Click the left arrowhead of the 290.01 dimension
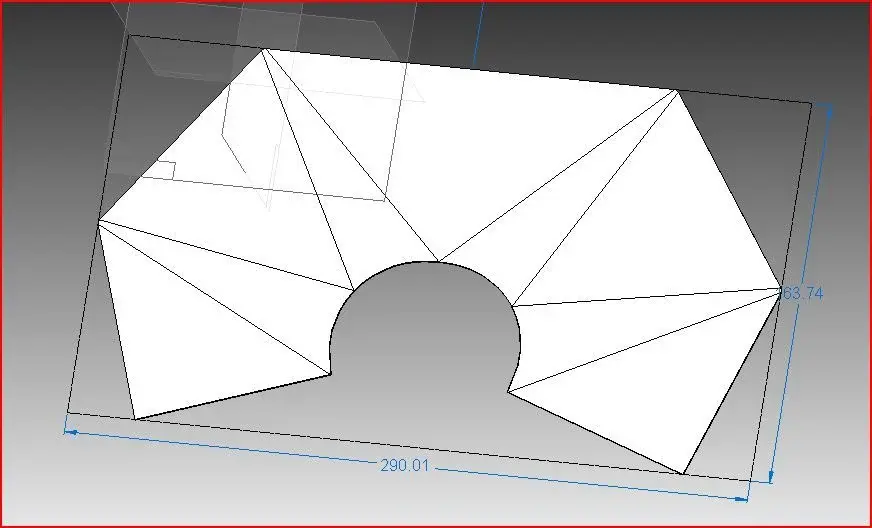 click(70, 431)
